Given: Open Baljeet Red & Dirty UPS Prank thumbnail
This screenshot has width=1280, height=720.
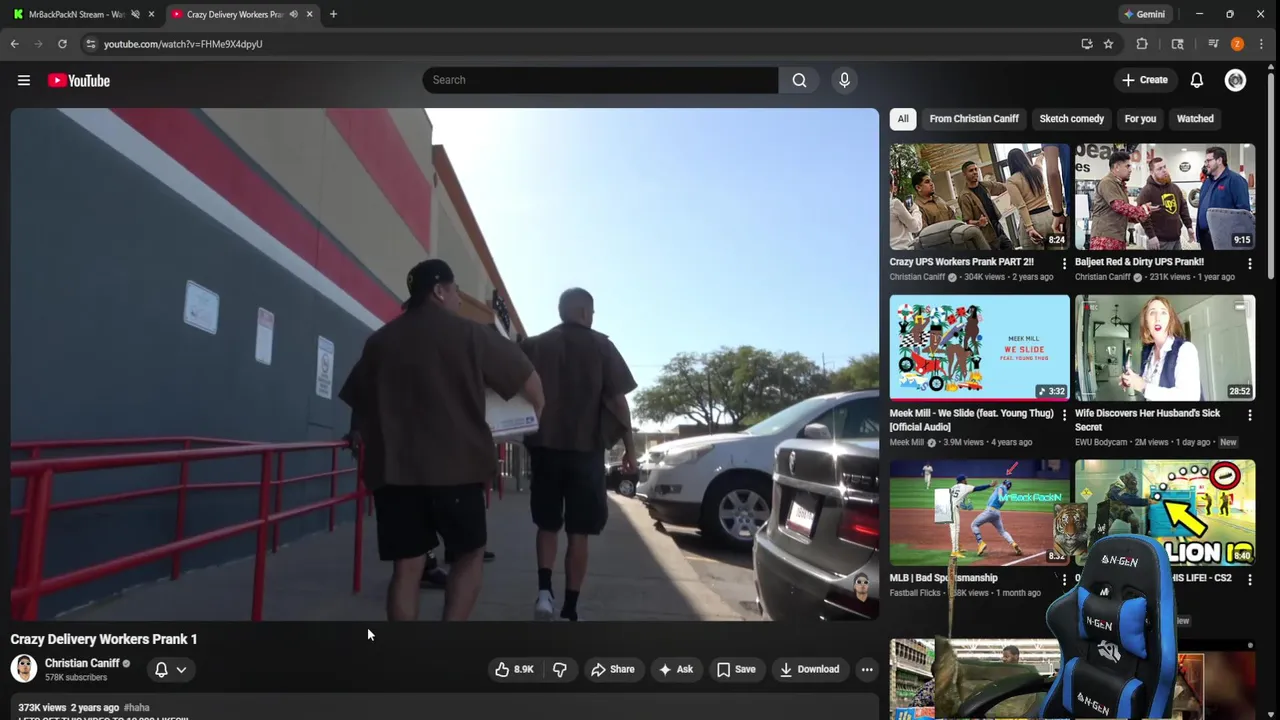Looking at the screenshot, I should tap(1165, 196).
